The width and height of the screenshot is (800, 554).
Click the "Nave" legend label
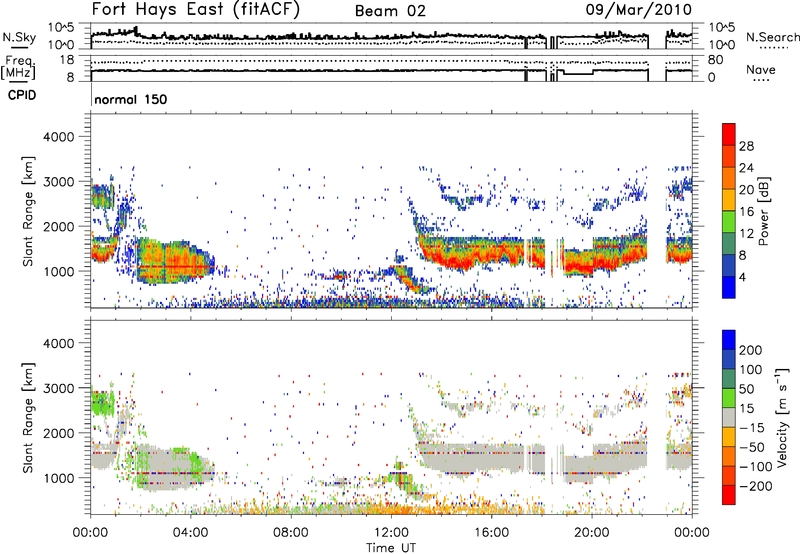click(761, 69)
